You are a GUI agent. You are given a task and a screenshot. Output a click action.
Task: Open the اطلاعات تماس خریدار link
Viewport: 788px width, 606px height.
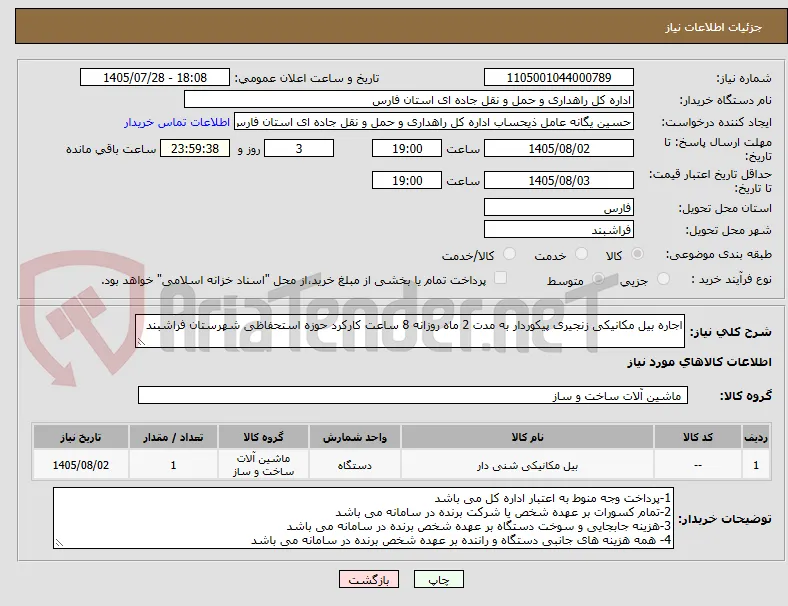pos(177,122)
